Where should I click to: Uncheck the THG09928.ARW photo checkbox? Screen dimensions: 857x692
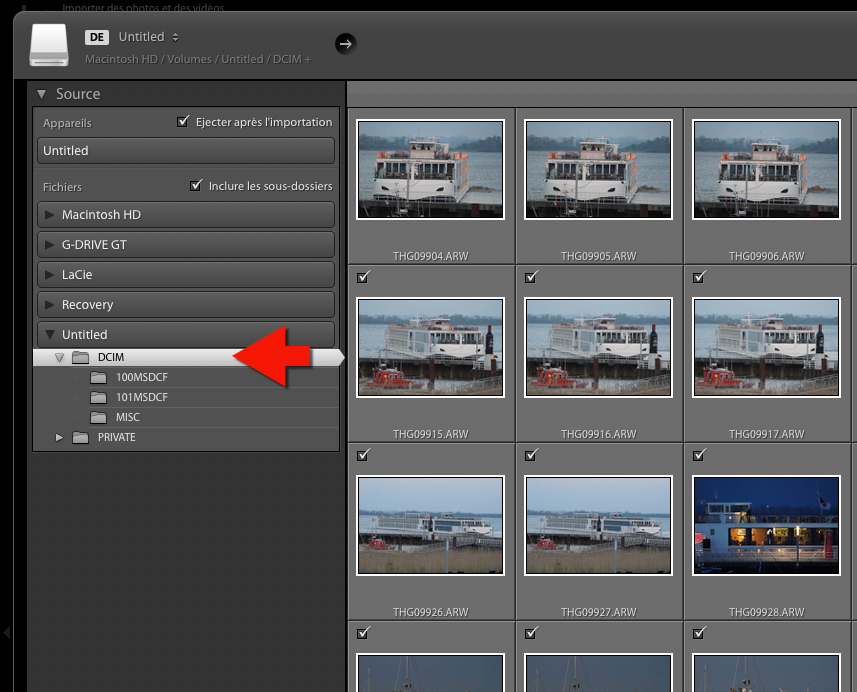pyautogui.click(x=699, y=455)
